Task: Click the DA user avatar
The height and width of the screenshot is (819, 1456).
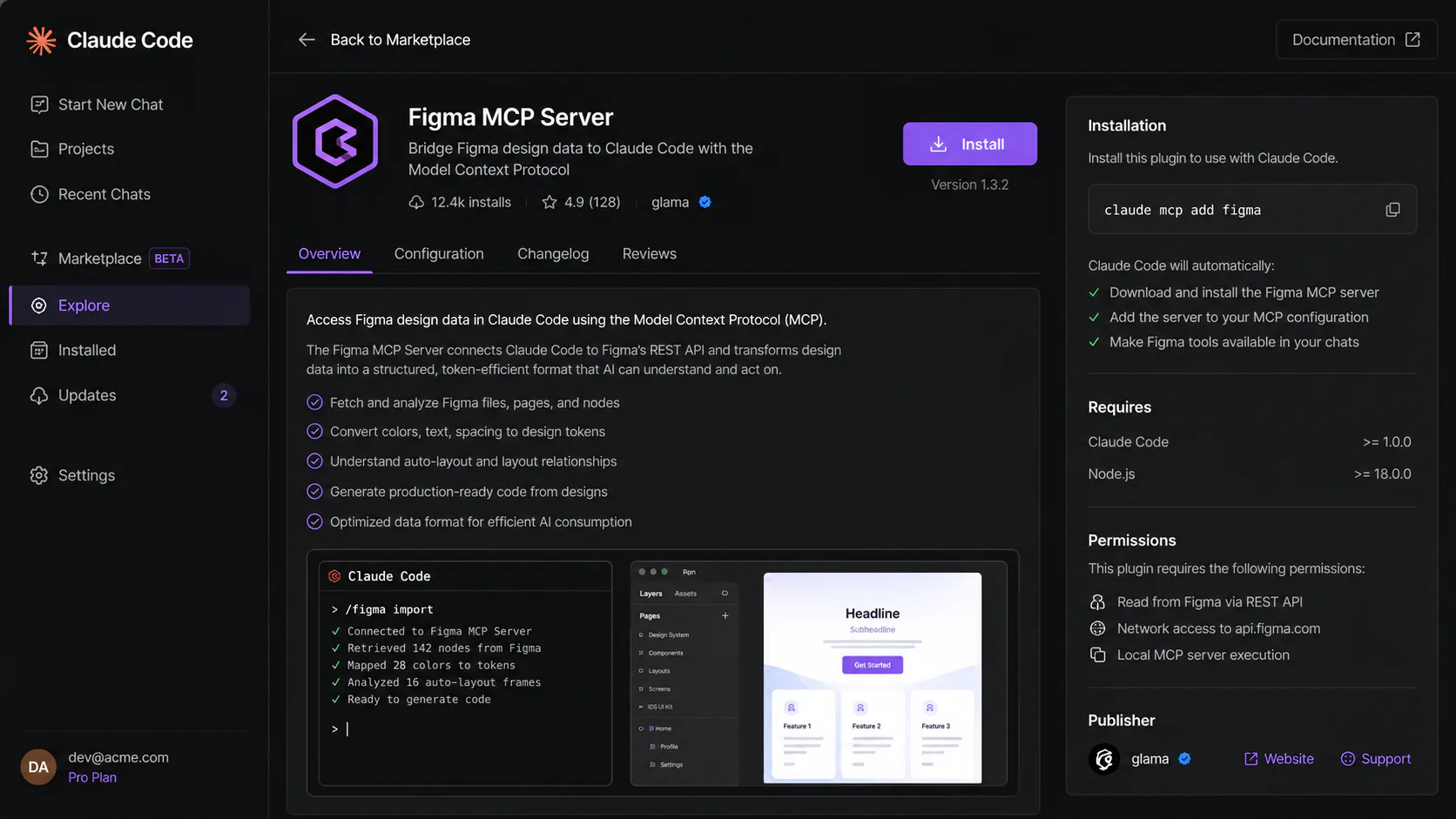Action: coord(38,767)
